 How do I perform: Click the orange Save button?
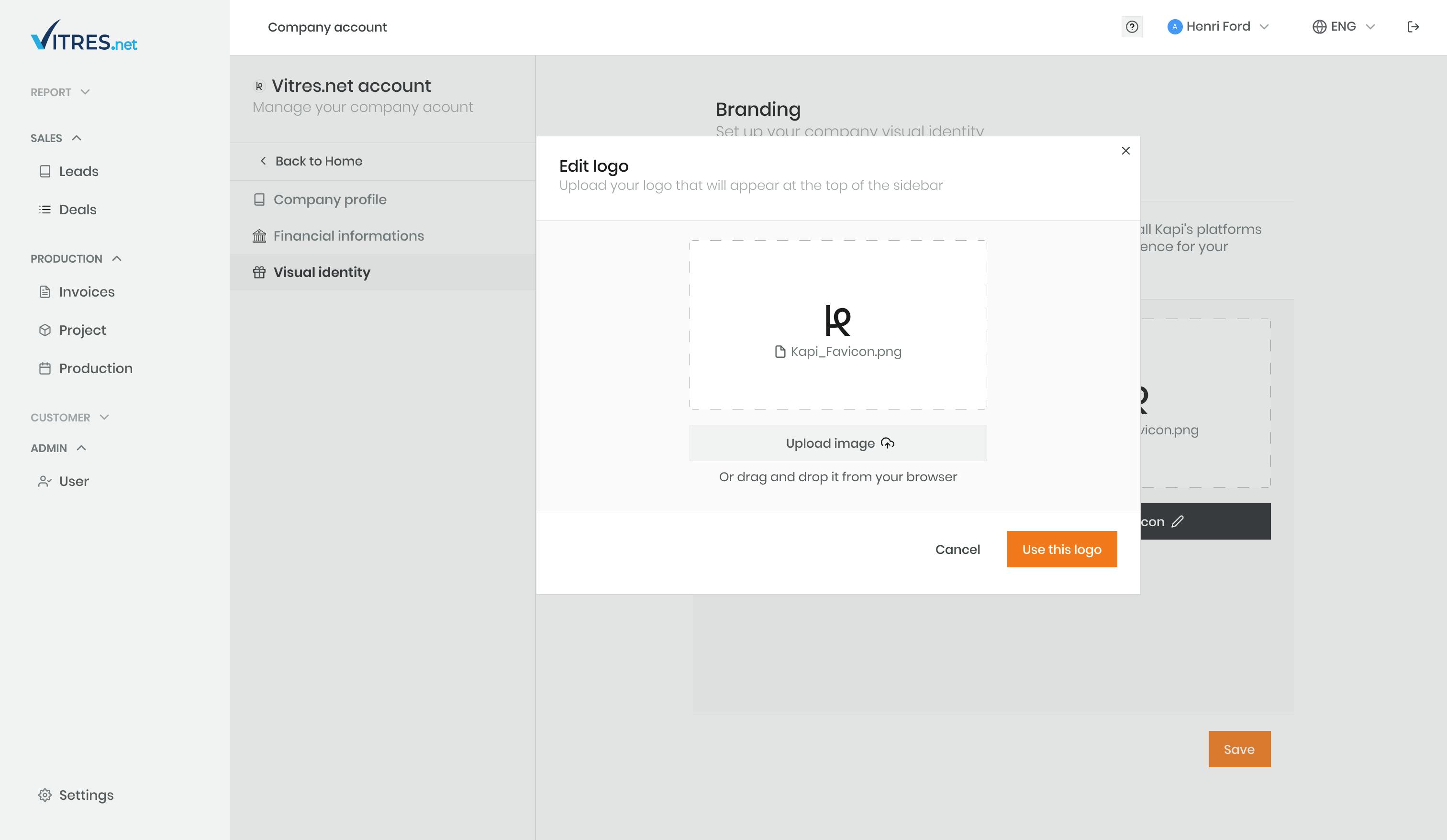click(1239, 749)
